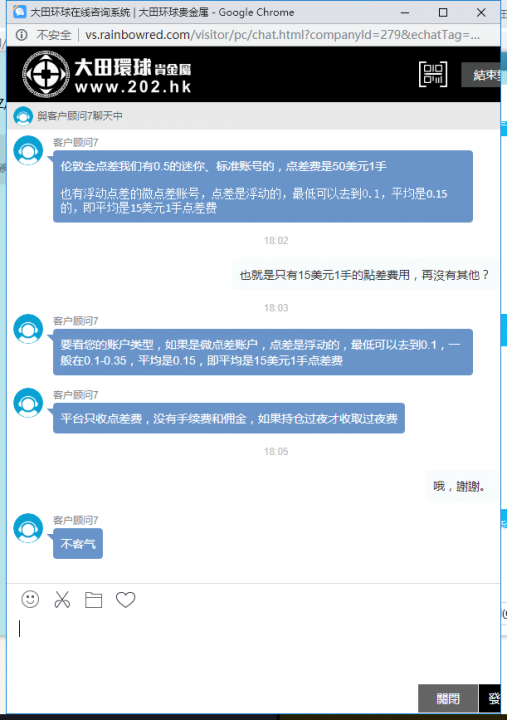Open the folder file upload icon

93,600
